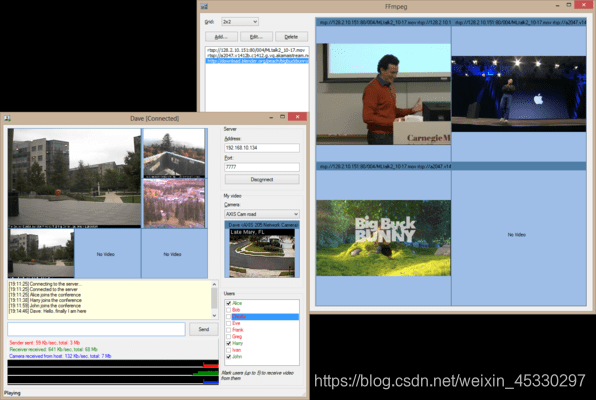Select the small campus video feed
Image resolution: width=596 pixels, height=400 pixels.
(41, 253)
